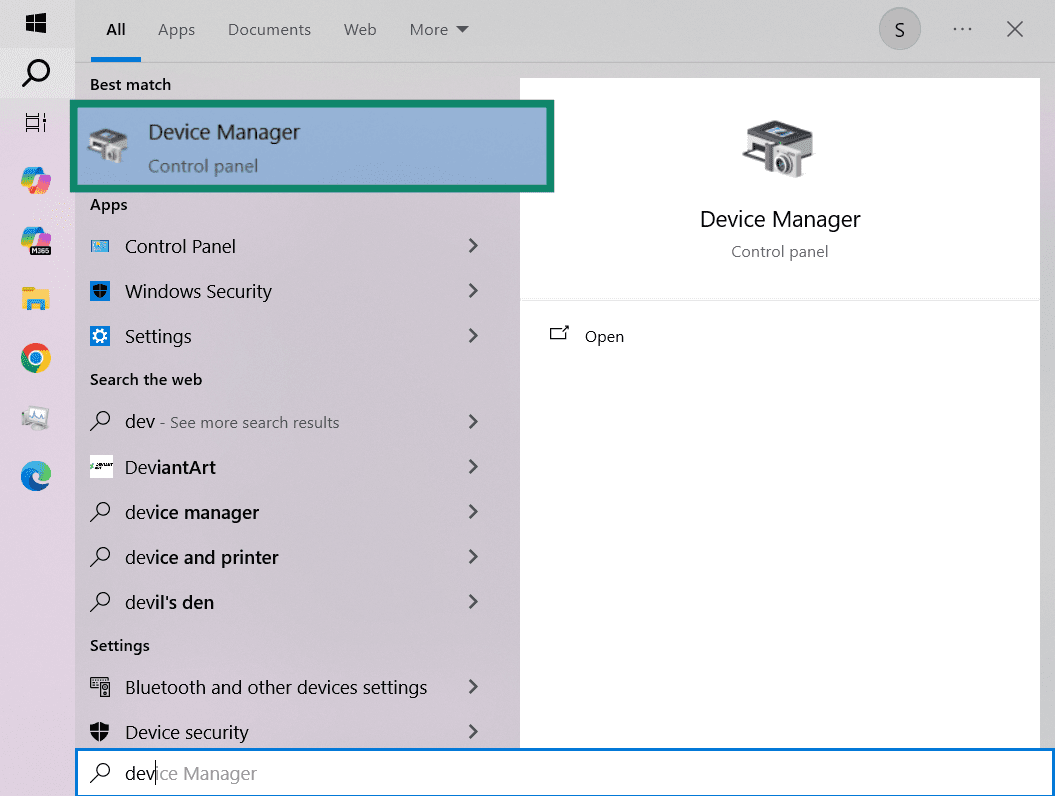Click the Windows Security shield icon
Image resolution: width=1055 pixels, height=796 pixels.
coord(100,291)
